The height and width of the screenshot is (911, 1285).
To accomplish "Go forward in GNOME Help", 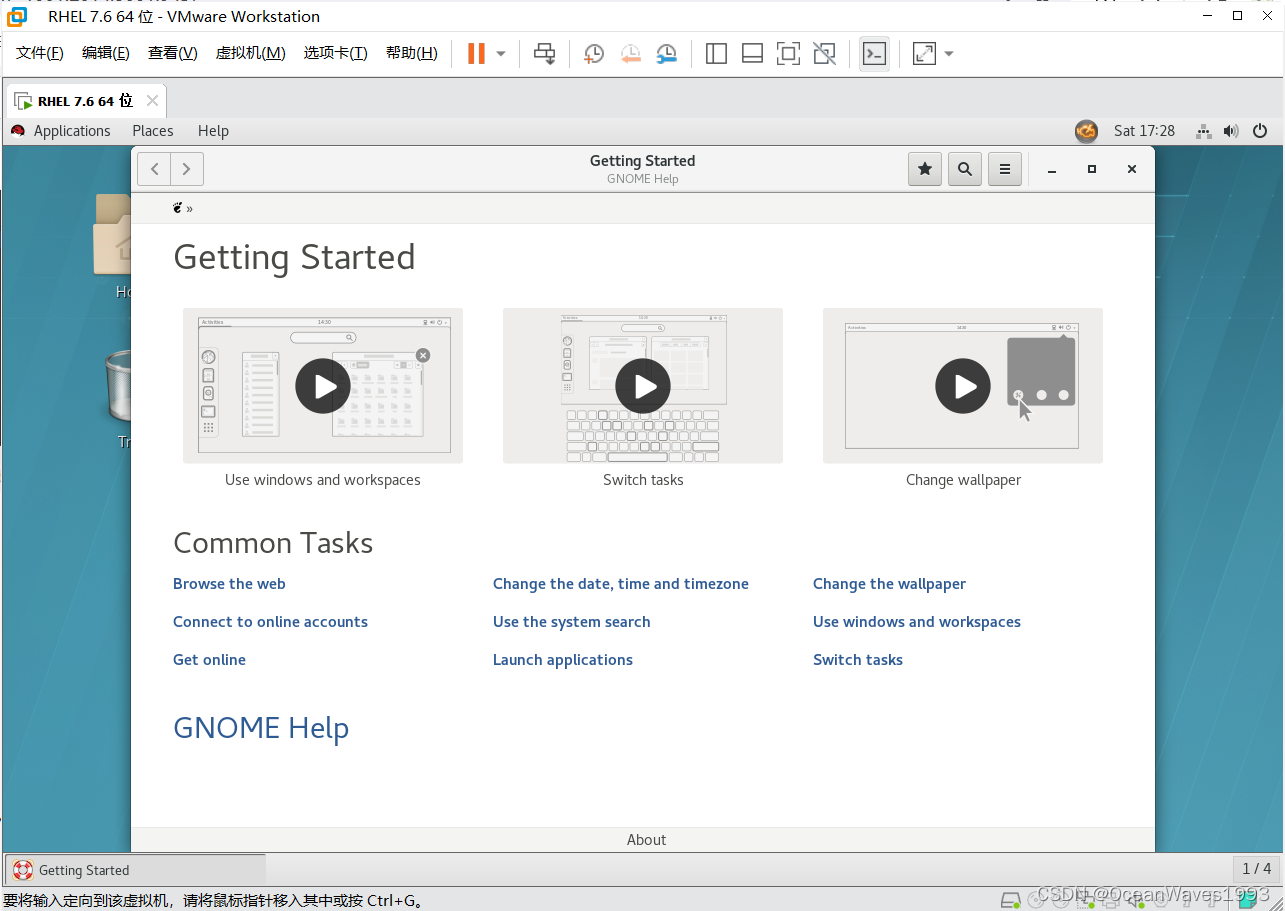I will (187, 169).
